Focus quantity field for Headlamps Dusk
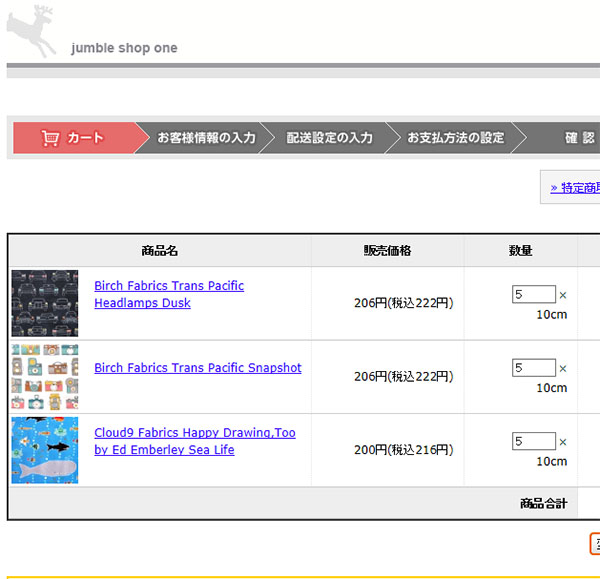600x579 pixels. click(x=533, y=294)
